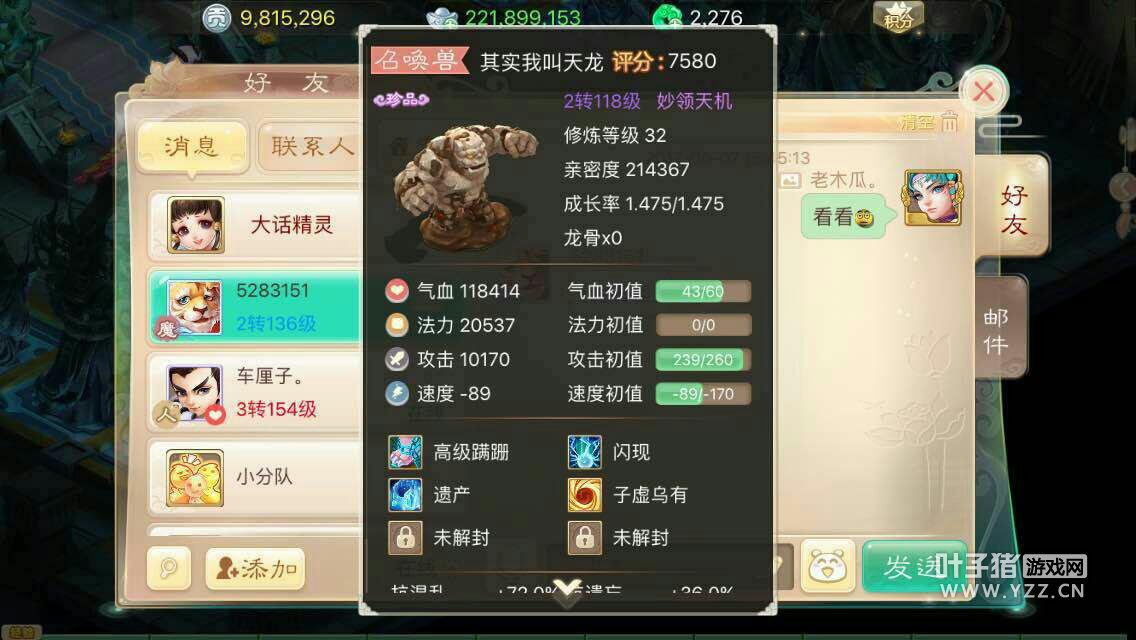Click the right 未解封 locked skill slot
Screen dimensions: 1136x640
[x=585, y=538]
